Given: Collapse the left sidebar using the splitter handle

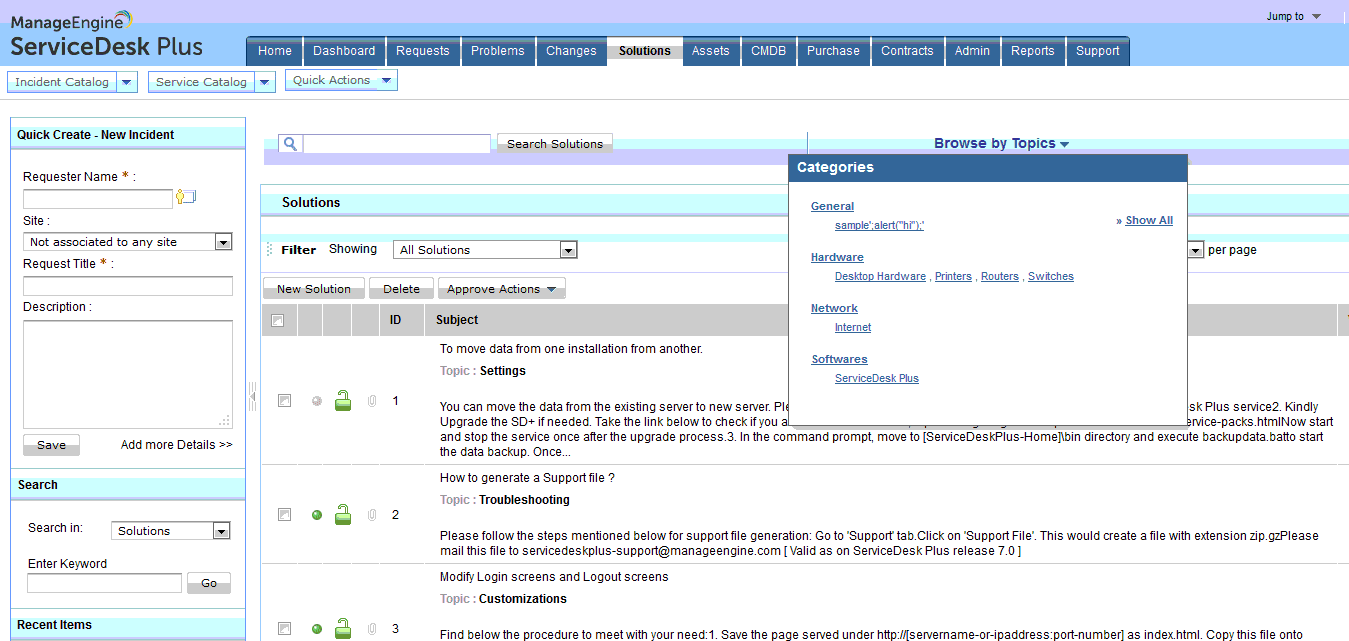Looking at the screenshot, I should [x=252, y=397].
